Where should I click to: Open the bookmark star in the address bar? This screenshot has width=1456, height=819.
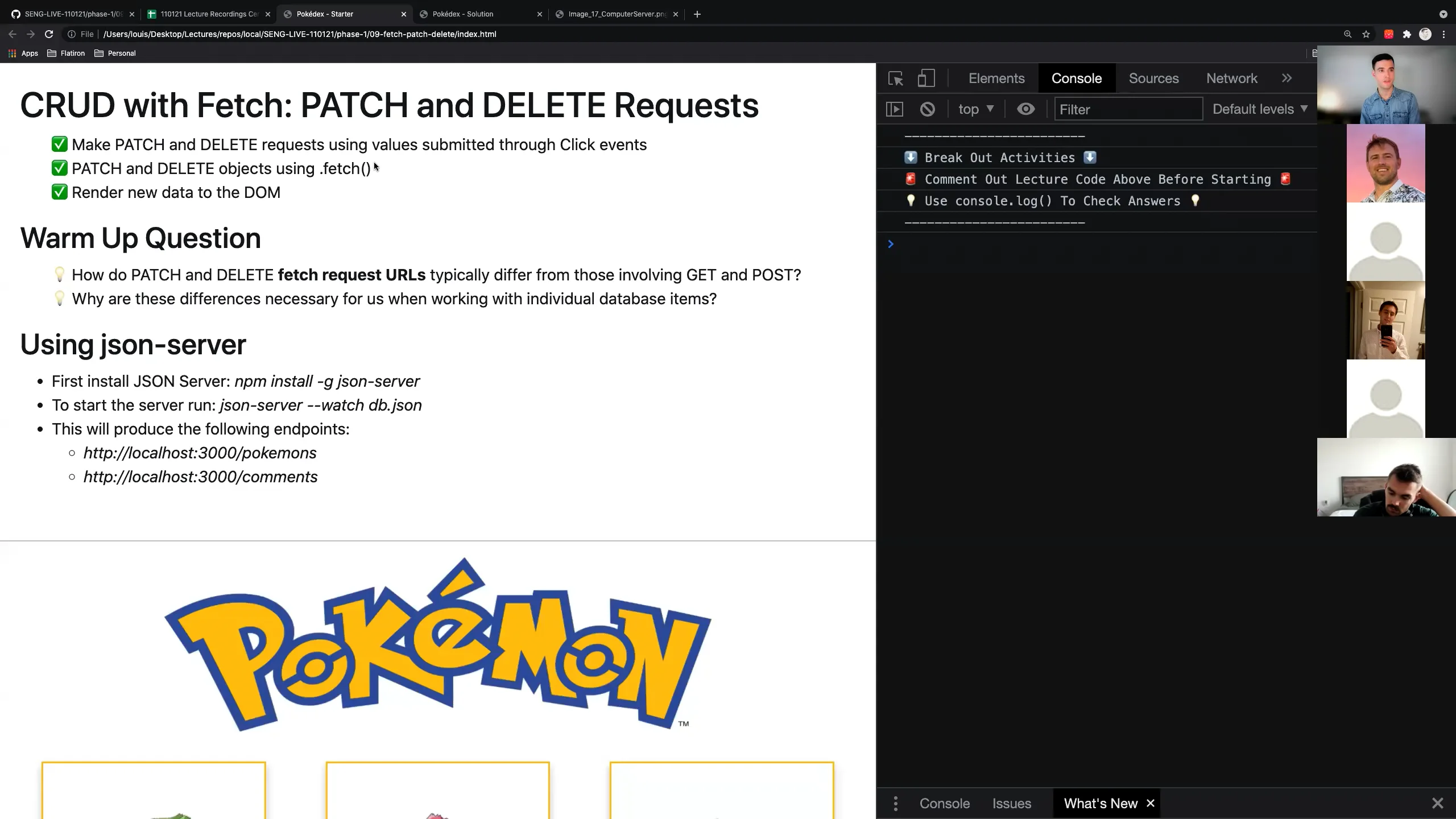1366,34
